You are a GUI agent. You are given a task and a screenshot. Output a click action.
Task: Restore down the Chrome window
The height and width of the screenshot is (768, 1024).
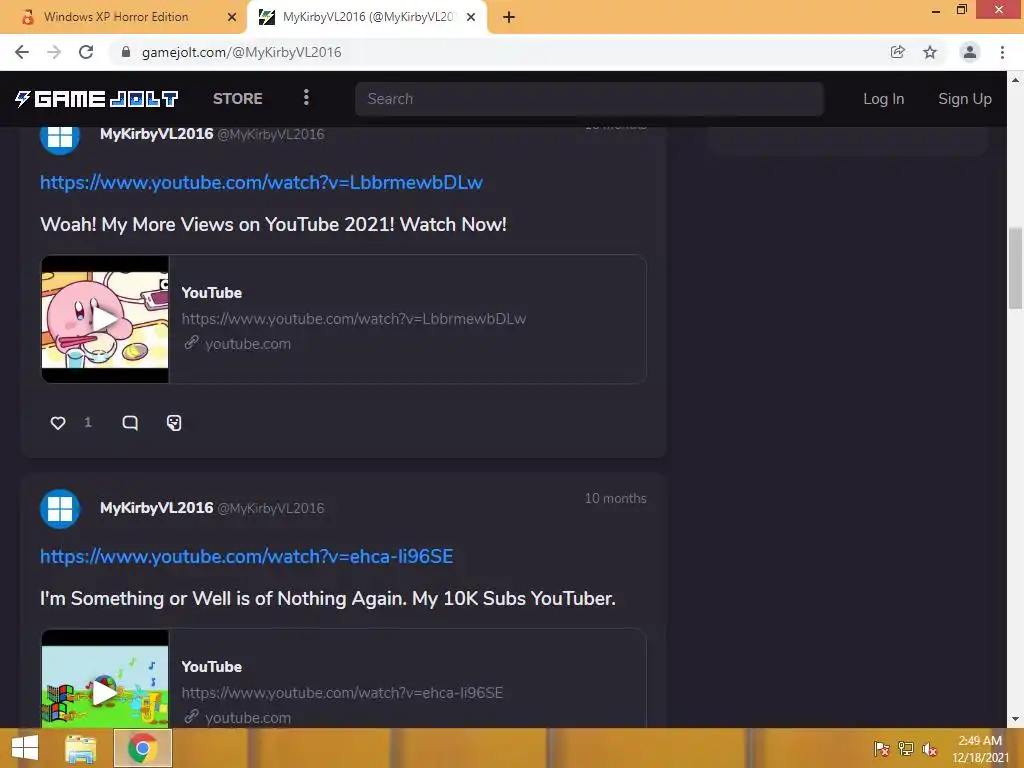[x=961, y=9]
